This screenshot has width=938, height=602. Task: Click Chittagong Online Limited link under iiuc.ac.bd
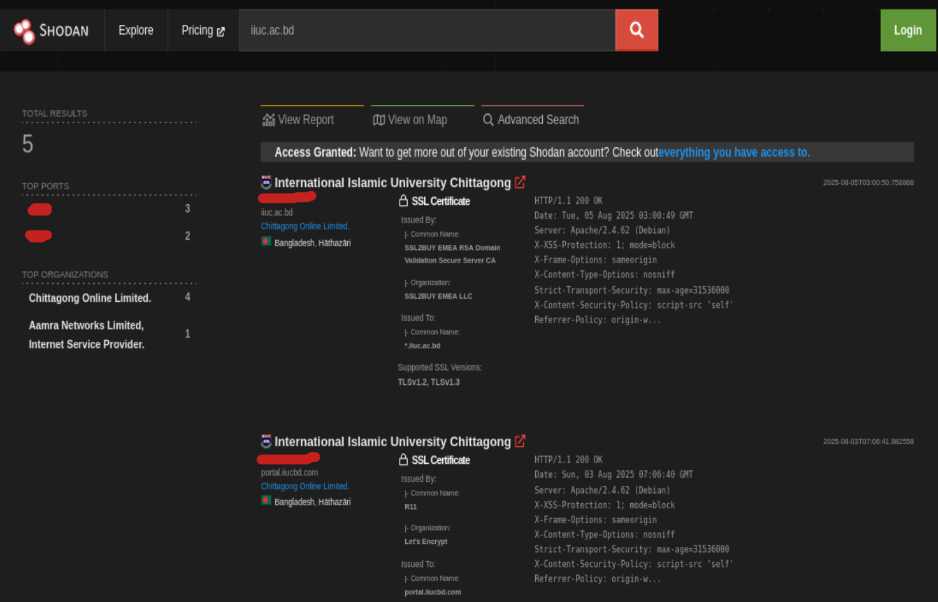click(305, 226)
